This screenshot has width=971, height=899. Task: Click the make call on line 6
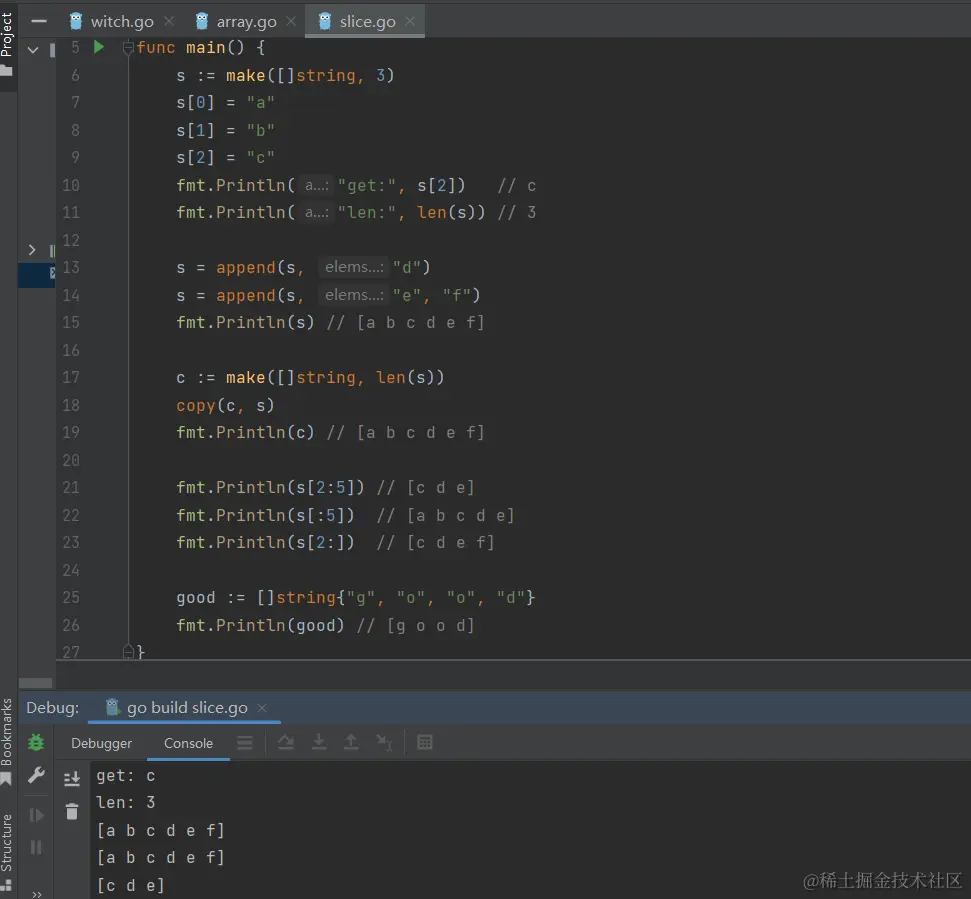click(x=245, y=76)
